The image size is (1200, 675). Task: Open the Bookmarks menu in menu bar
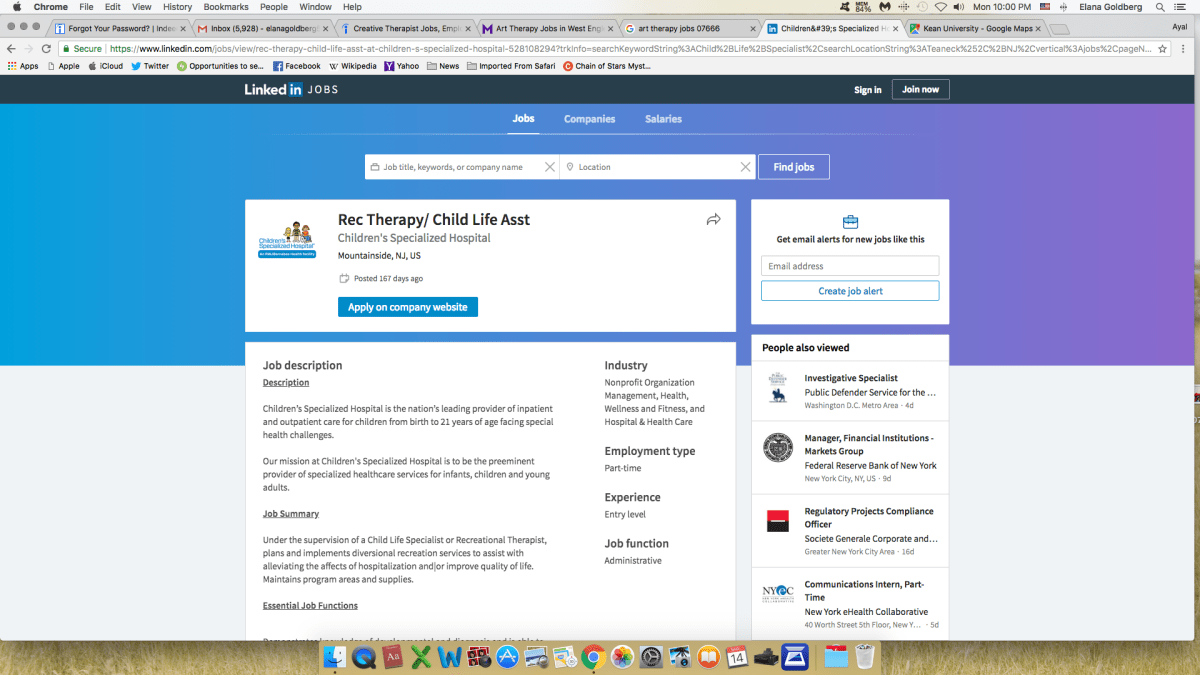(x=225, y=7)
